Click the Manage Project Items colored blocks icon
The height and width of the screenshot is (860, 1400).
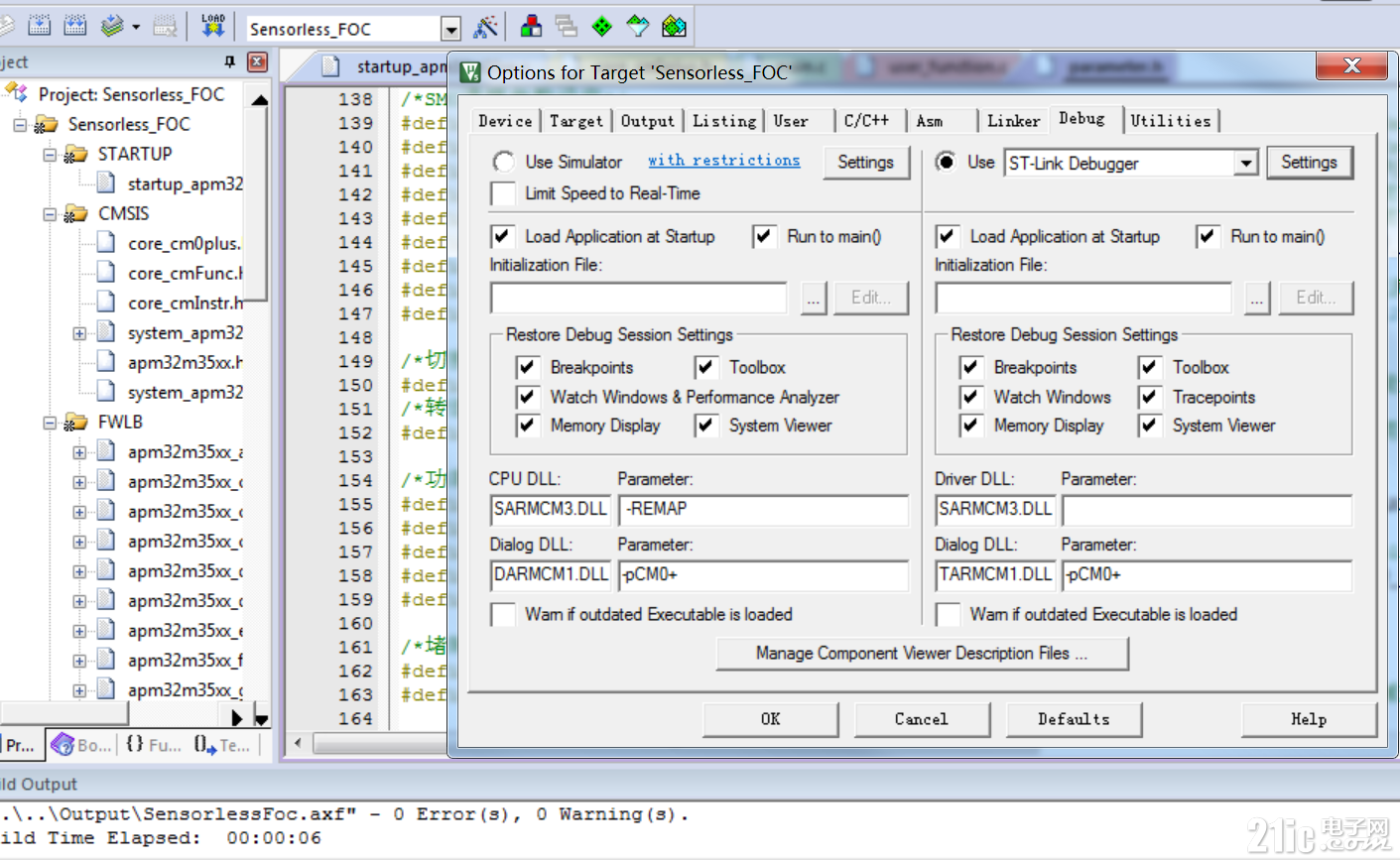[x=531, y=27]
